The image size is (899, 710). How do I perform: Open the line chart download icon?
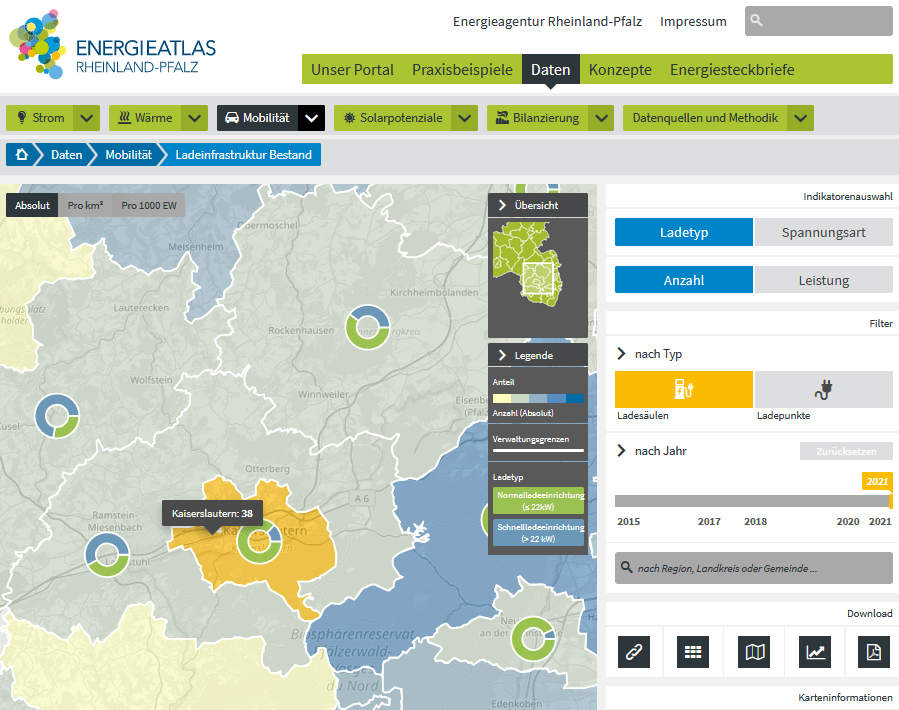point(815,652)
